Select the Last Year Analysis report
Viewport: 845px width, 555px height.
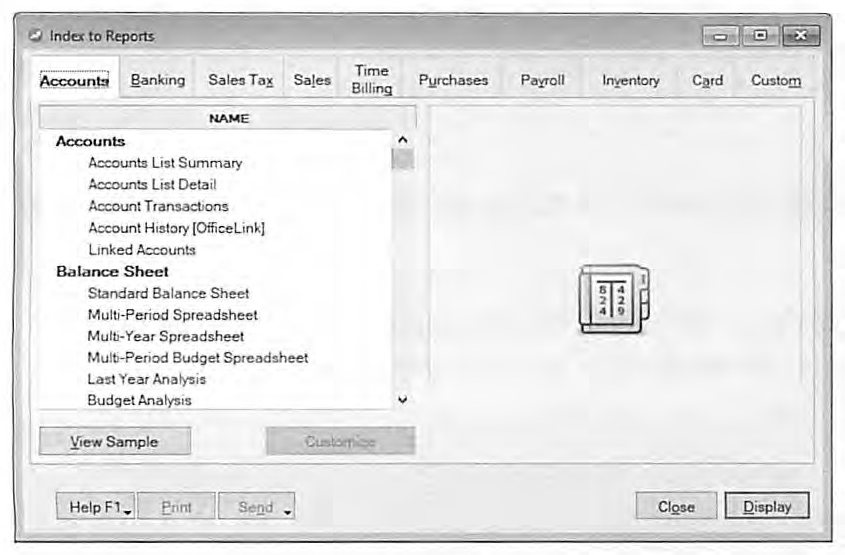pos(147,379)
